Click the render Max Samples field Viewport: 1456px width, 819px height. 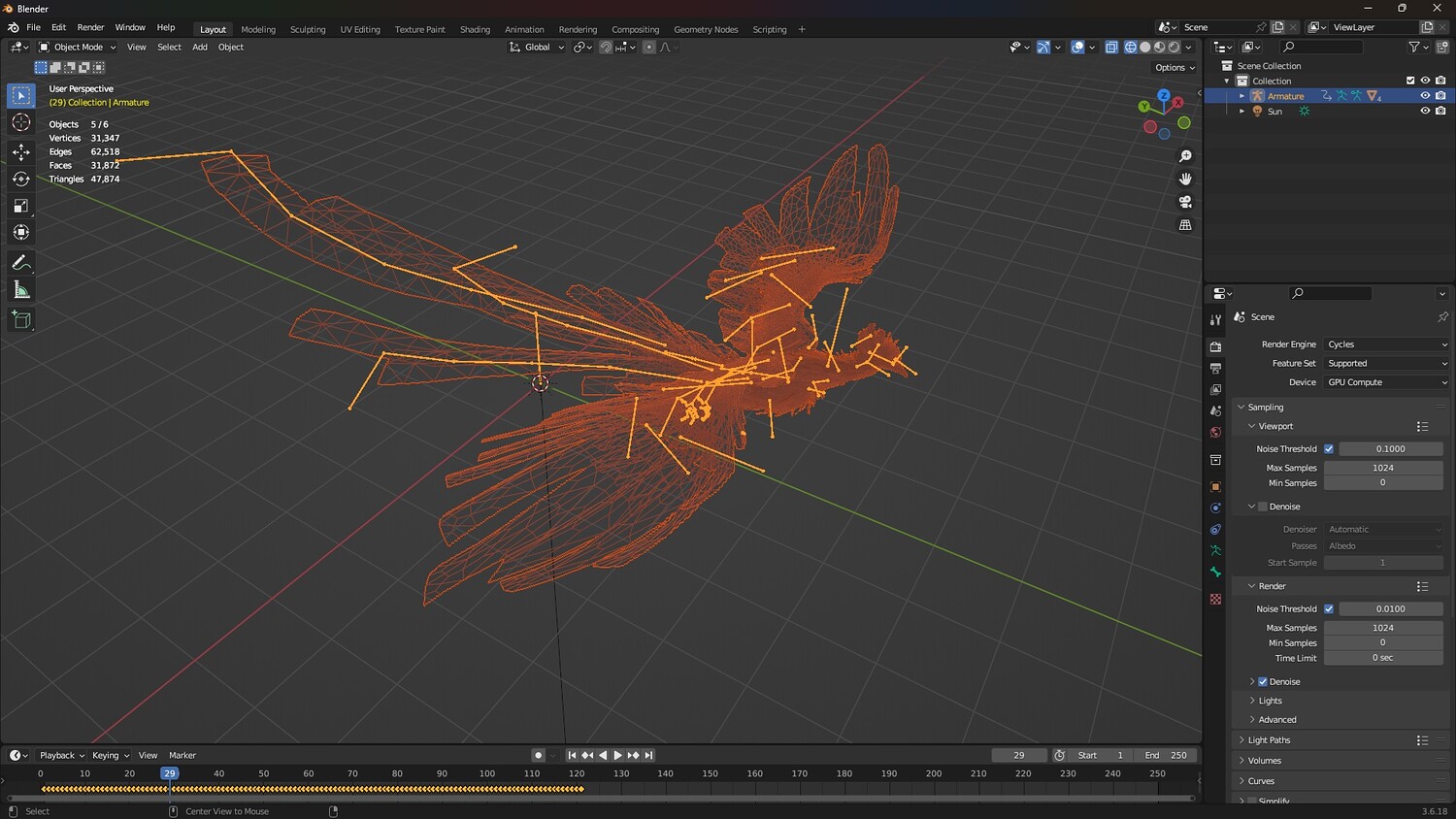[x=1382, y=628]
